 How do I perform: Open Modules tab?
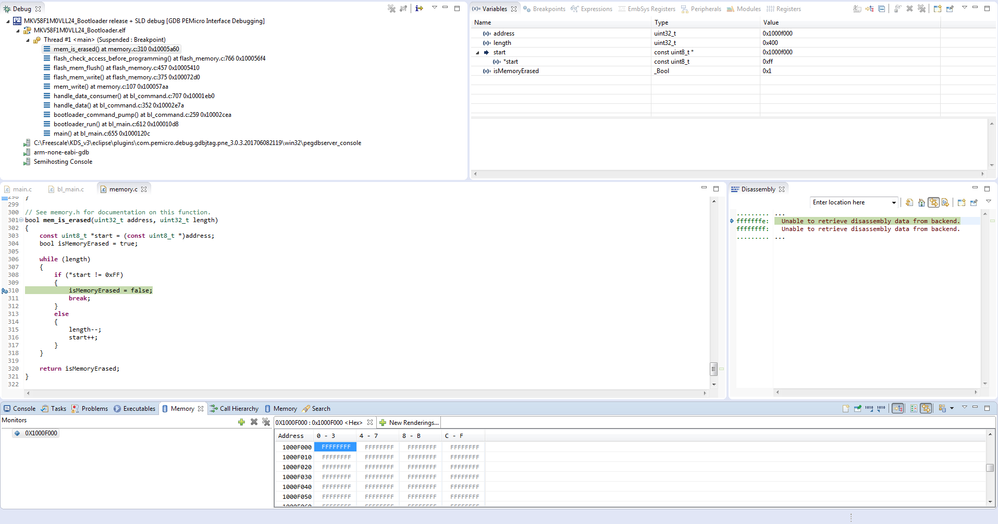click(744, 9)
